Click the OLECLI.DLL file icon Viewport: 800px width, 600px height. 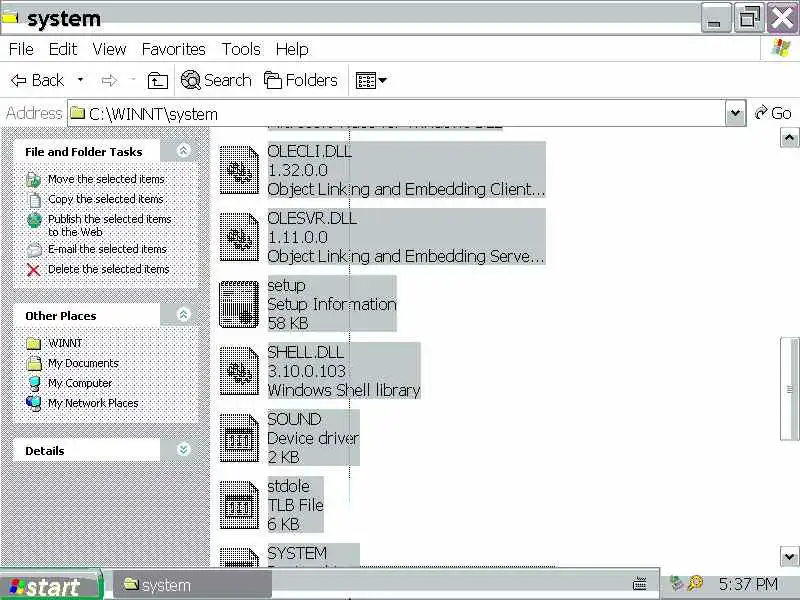pyautogui.click(x=239, y=170)
